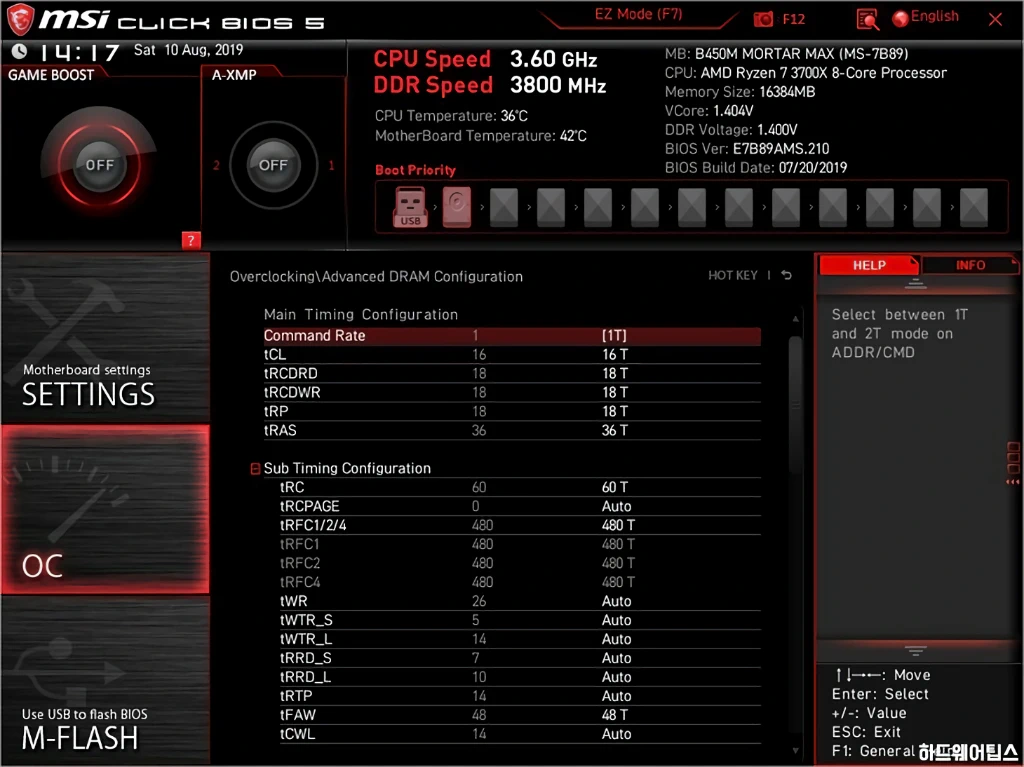Select the tRCDRD 18 T value field
Image resolution: width=1024 pixels, height=767 pixels.
(x=615, y=374)
